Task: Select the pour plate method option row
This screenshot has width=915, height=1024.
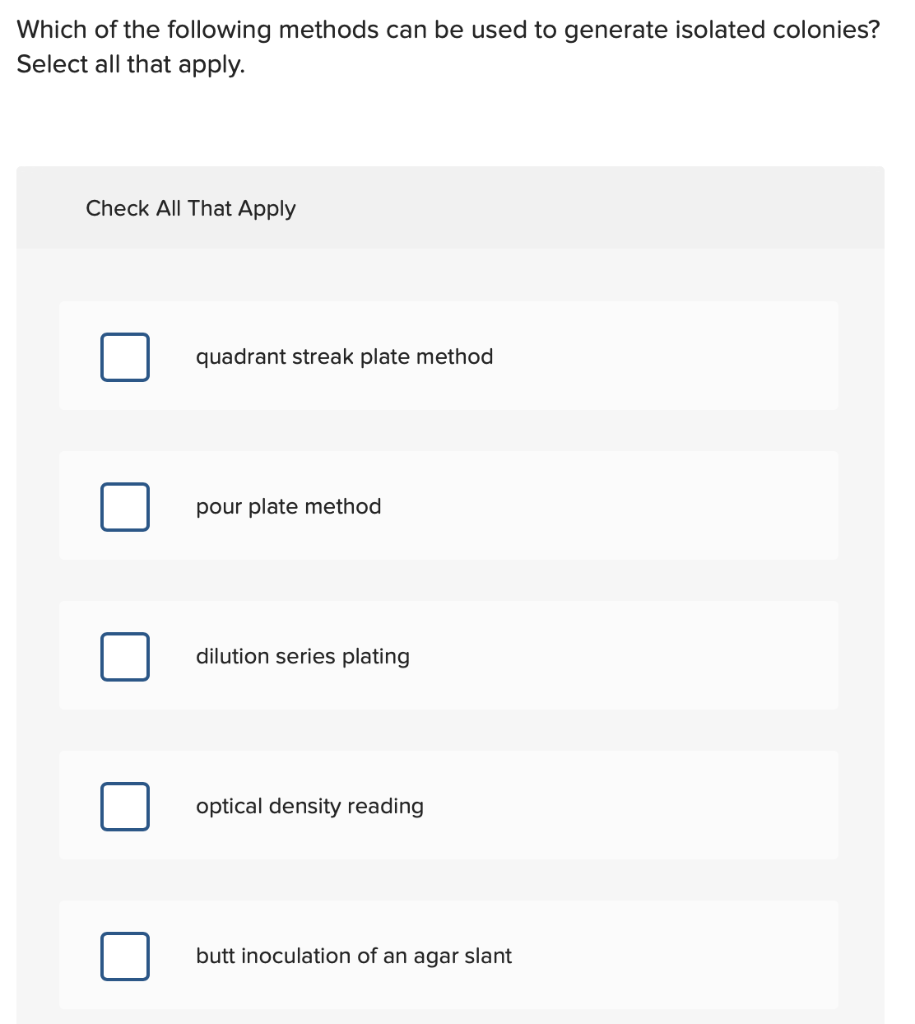Action: coord(448,506)
